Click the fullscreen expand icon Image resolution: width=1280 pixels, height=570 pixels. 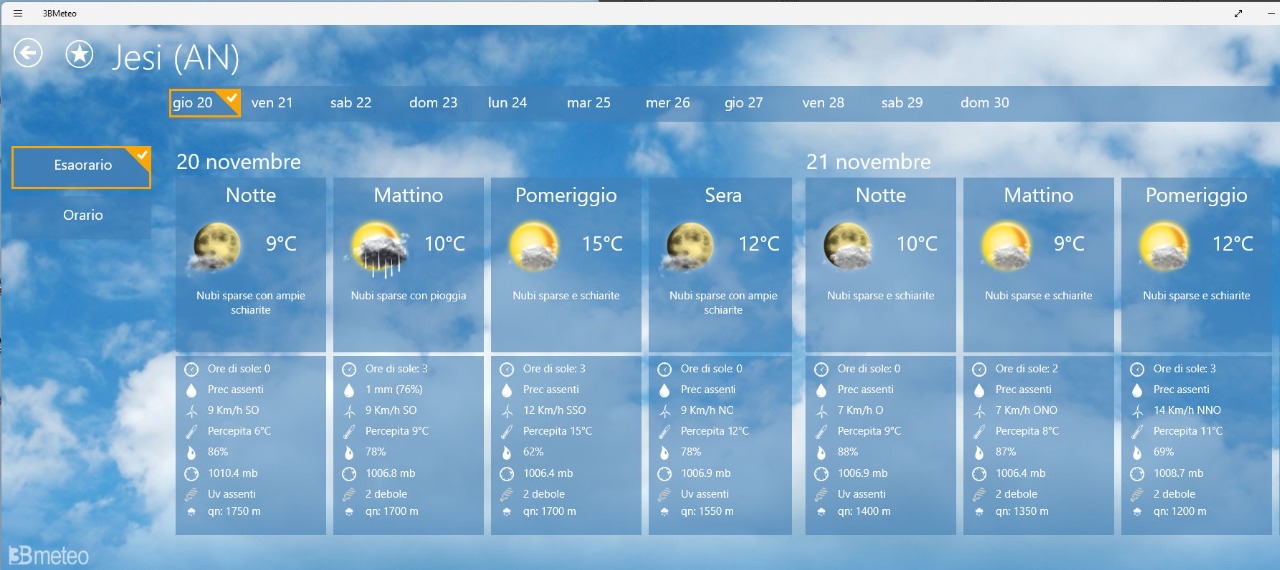[x=1239, y=13]
